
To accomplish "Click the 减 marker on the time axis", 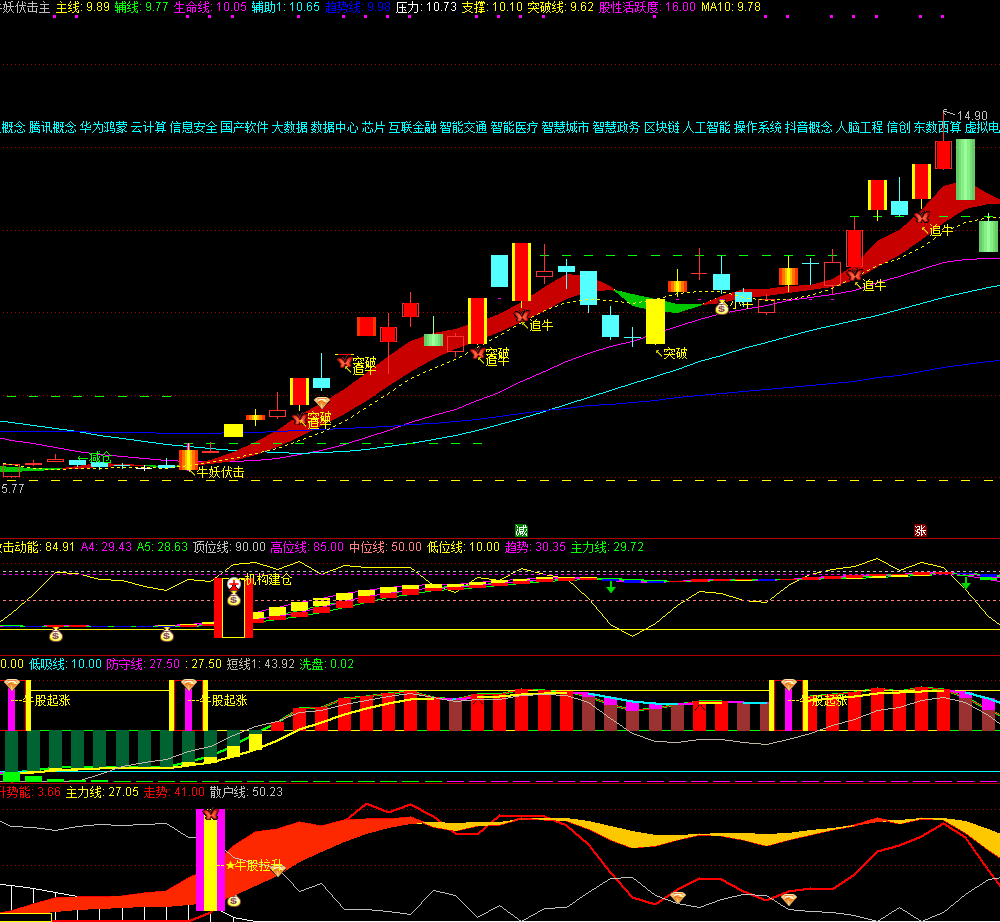I will pyautogui.click(x=521, y=530).
